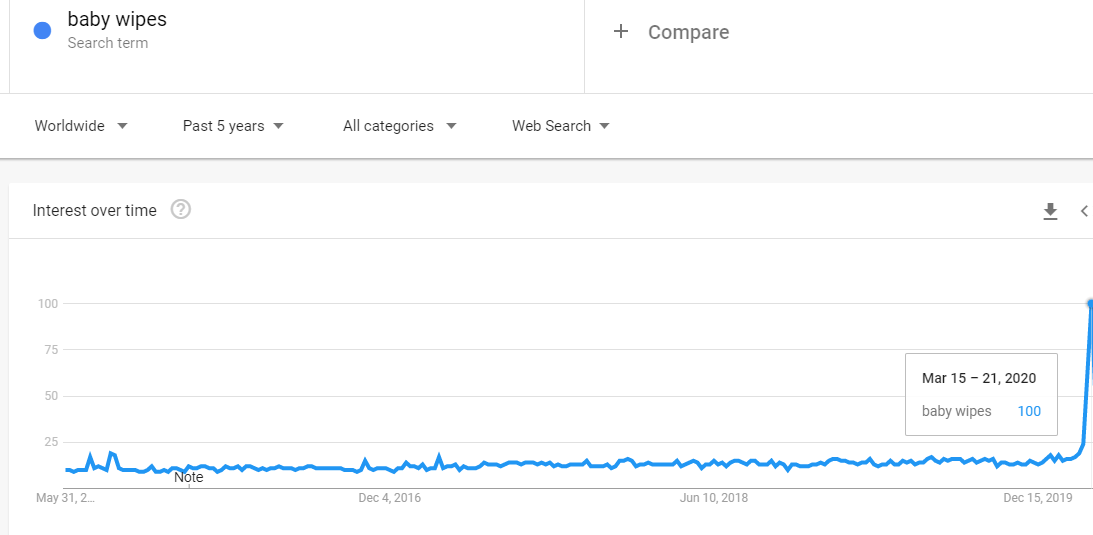Download the Interest over time chart data
1093x535 pixels.
1050,211
